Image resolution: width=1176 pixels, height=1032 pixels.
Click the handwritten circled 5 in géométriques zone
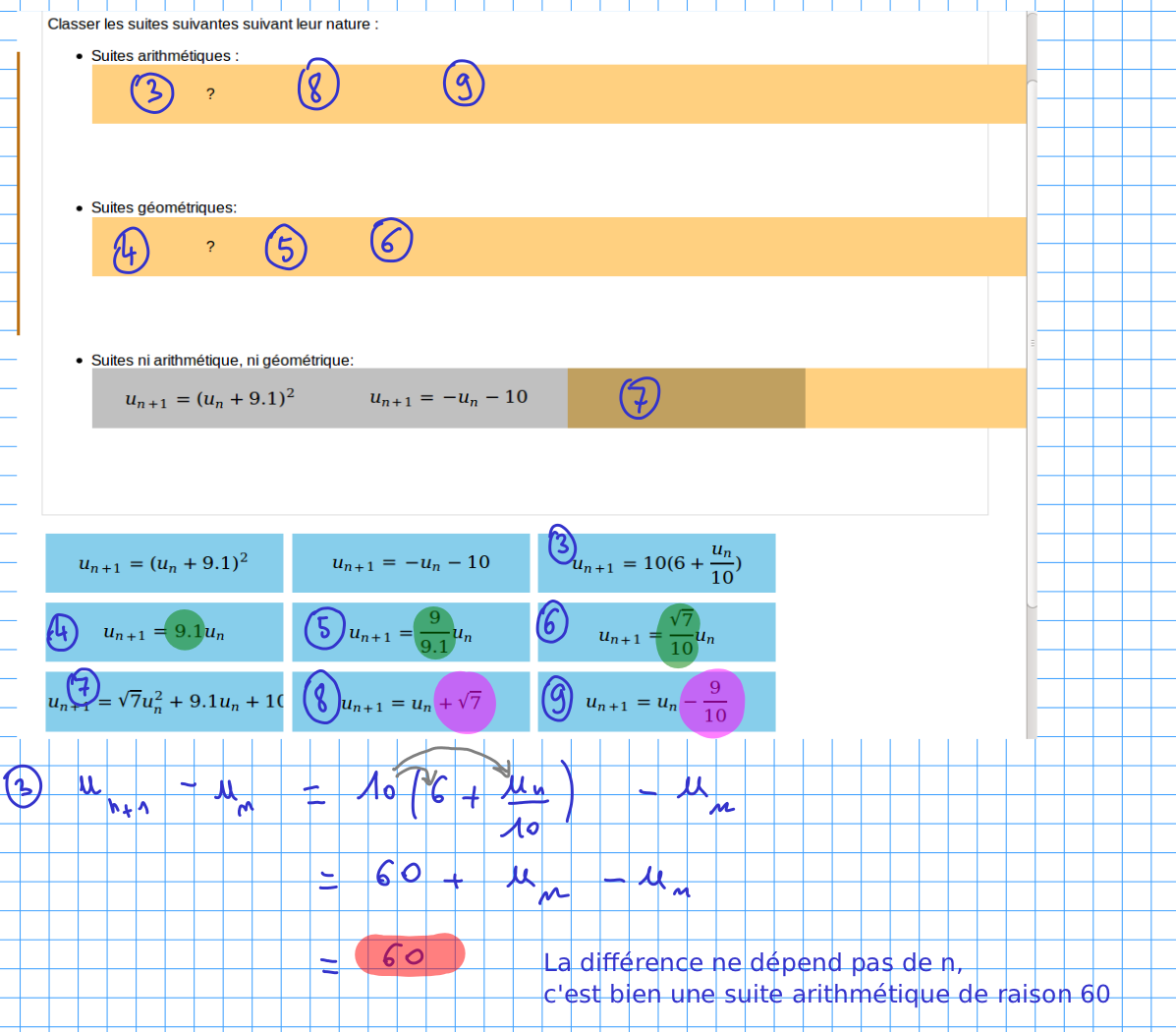click(x=286, y=248)
